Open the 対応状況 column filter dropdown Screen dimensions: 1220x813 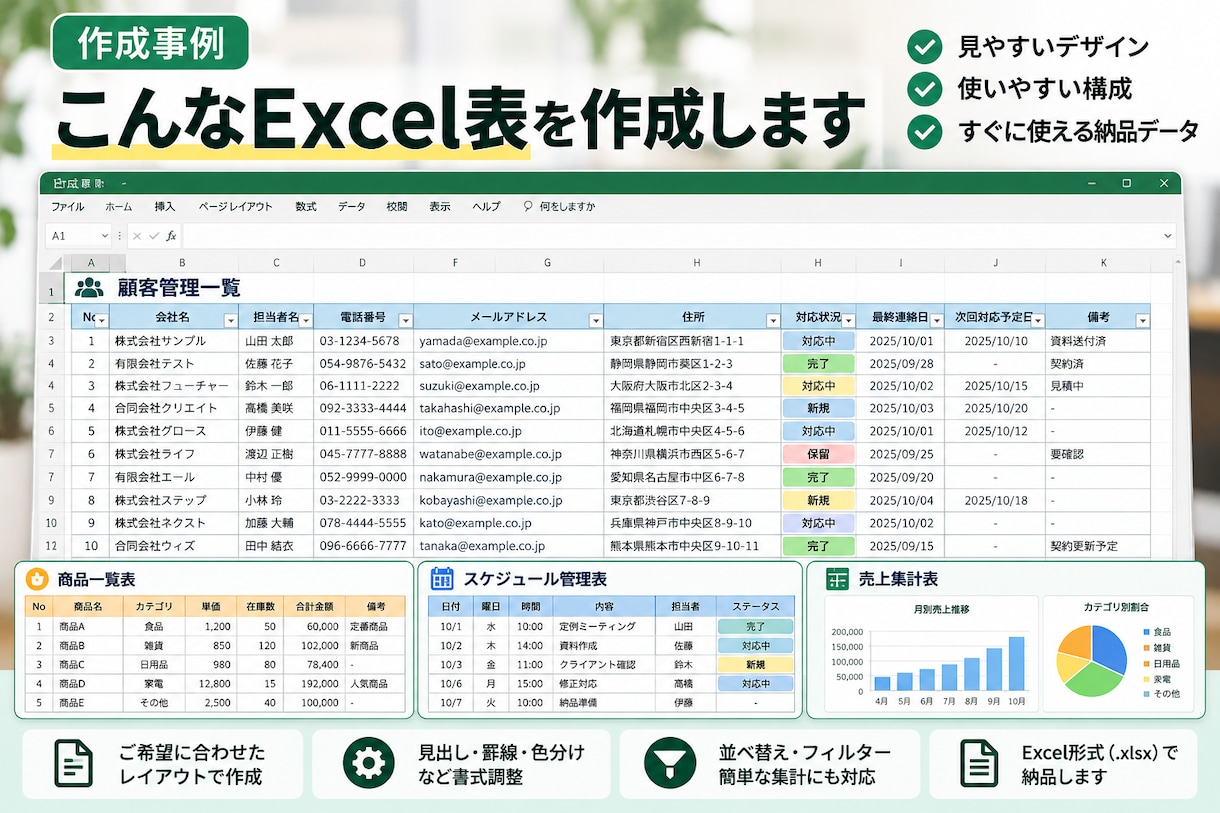tap(849, 320)
